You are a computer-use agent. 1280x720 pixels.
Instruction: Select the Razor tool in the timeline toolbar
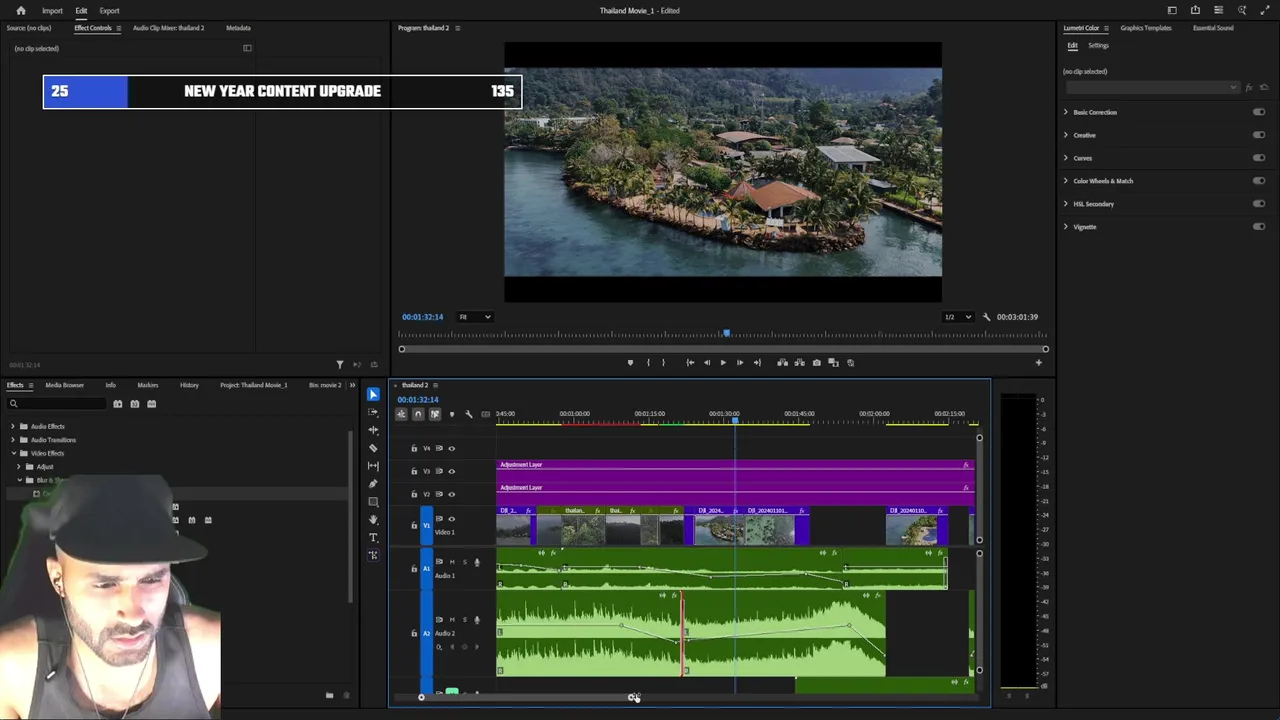click(373, 448)
